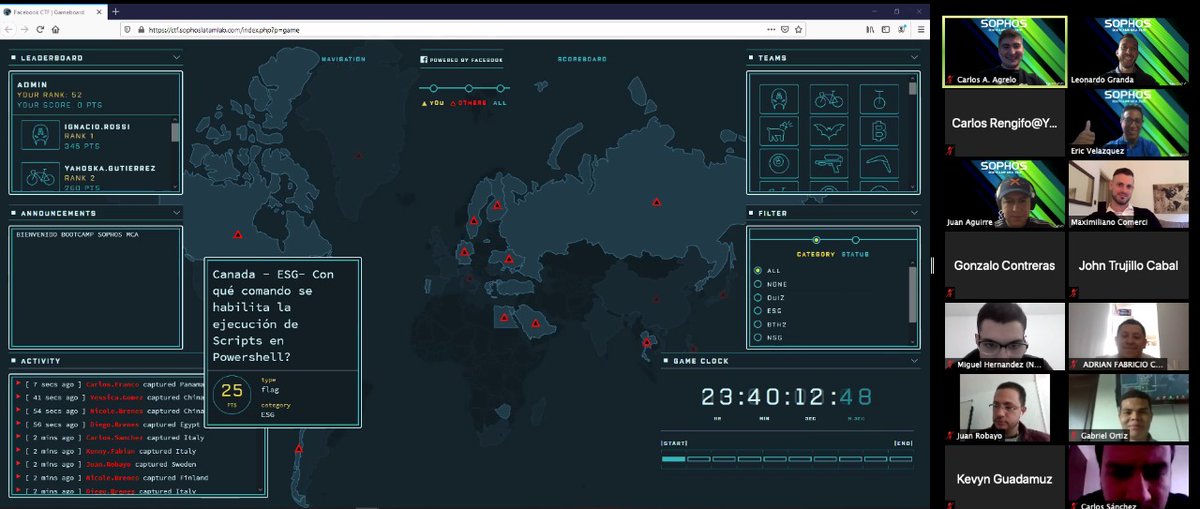The height and width of the screenshot is (509, 1200).
Task: Open the Scoreboard menu
Action: coord(581,59)
